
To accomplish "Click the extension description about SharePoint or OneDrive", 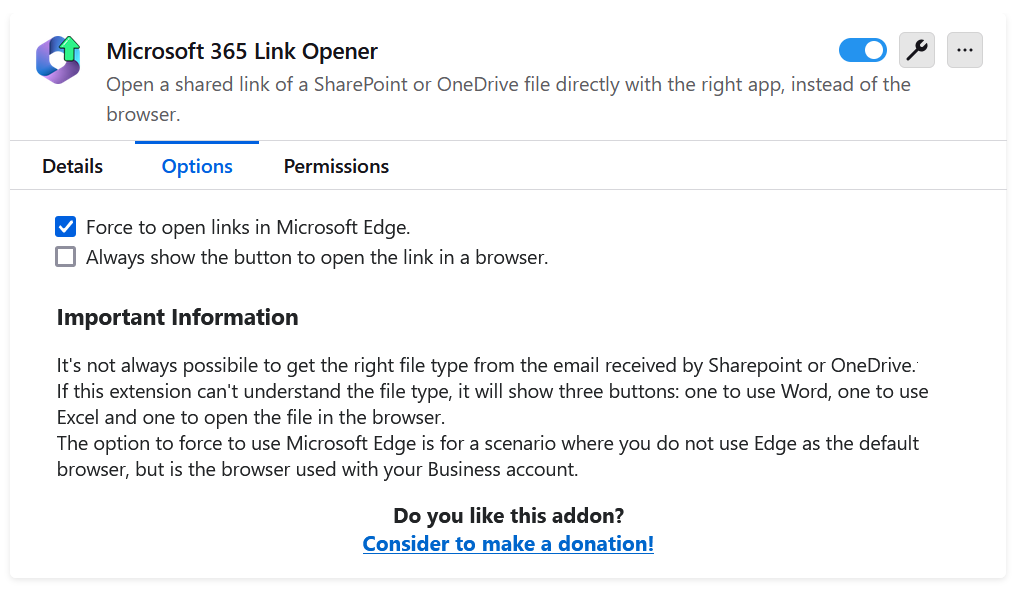I will pos(508,99).
